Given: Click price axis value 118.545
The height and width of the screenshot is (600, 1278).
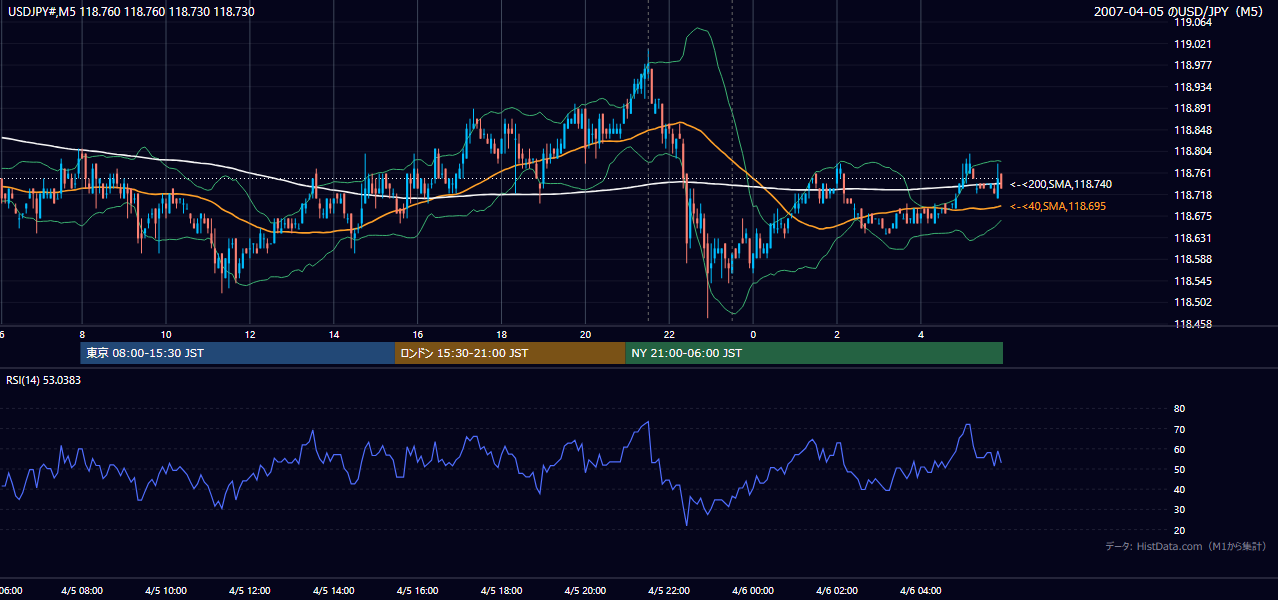Looking at the screenshot, I should [1193, 281].
